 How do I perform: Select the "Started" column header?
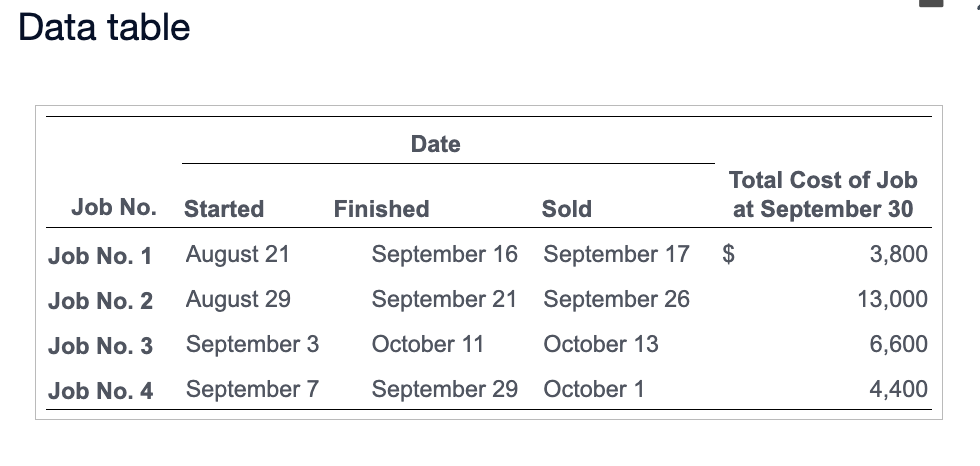coord(224,209)
